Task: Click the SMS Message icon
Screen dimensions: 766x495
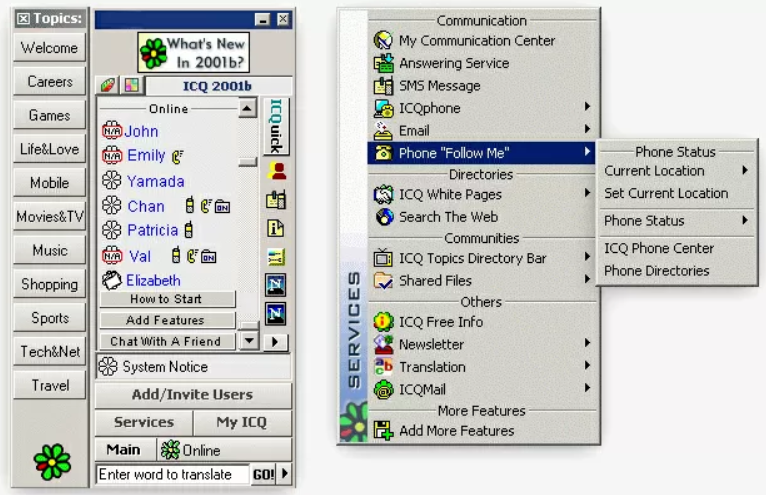Action: click(x=383, y=86)
